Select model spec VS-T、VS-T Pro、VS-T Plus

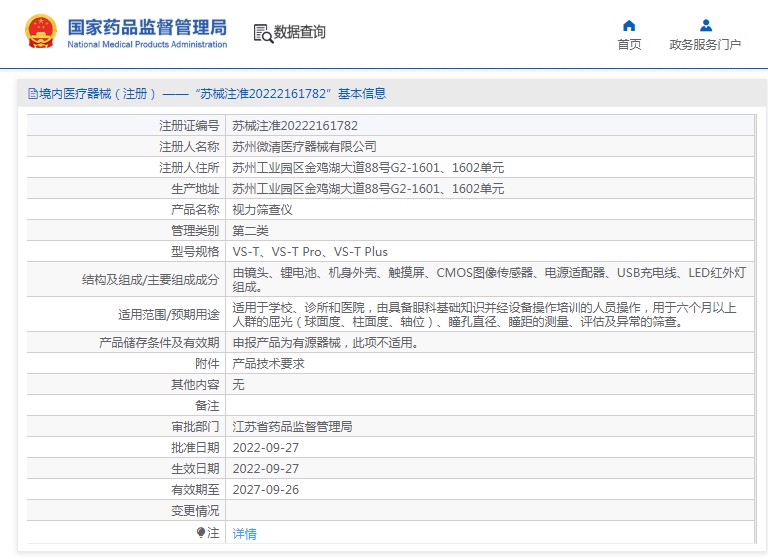(310, 252)
